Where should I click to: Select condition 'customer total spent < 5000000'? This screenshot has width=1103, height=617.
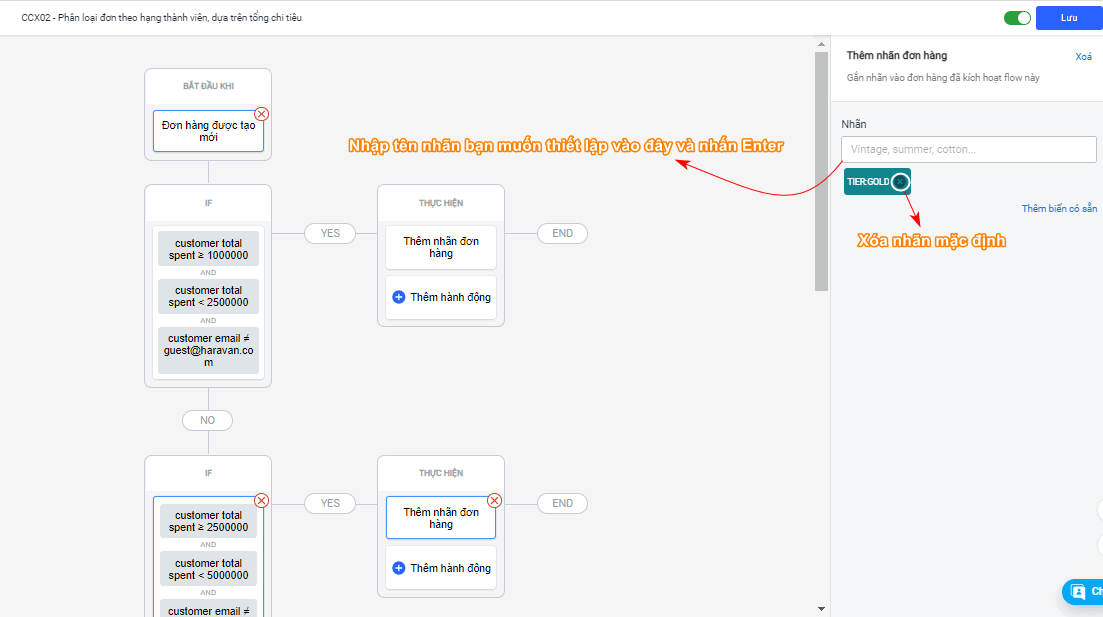pyautogui.click(x=208, y=569)
